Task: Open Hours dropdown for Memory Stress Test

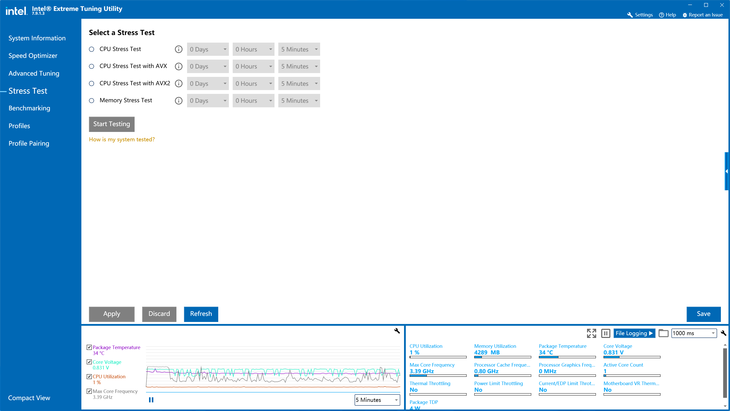Action: (x=253, y=101)
